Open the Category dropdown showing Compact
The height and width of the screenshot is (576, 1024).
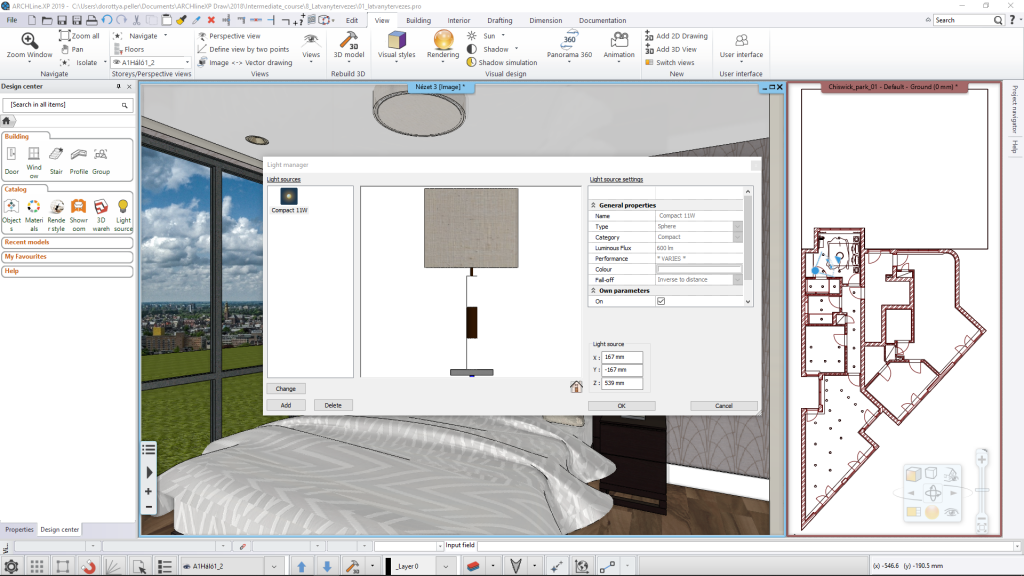coord(737,237)
